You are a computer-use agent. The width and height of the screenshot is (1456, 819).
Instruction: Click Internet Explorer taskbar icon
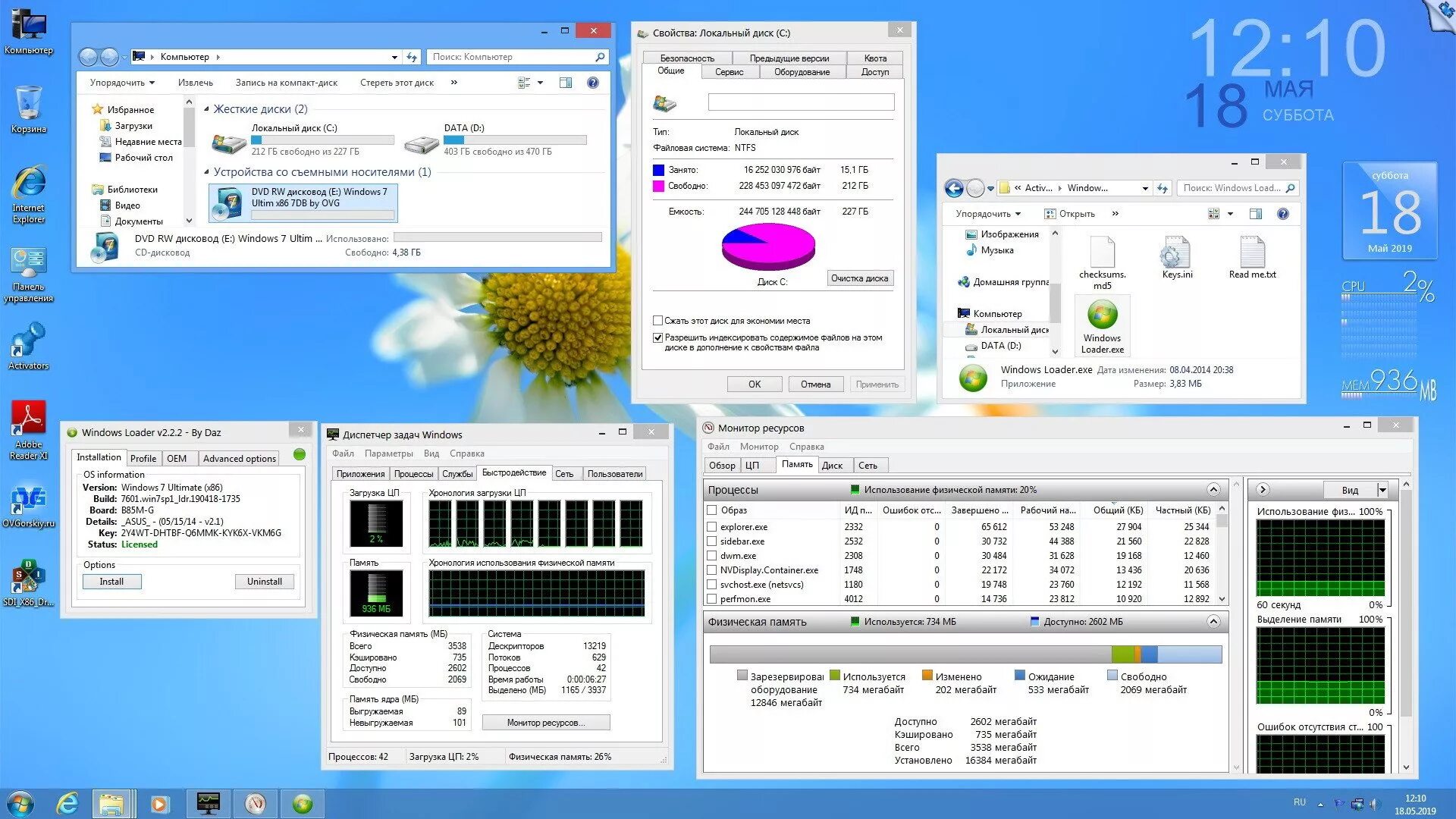click(x=67, y=803)
